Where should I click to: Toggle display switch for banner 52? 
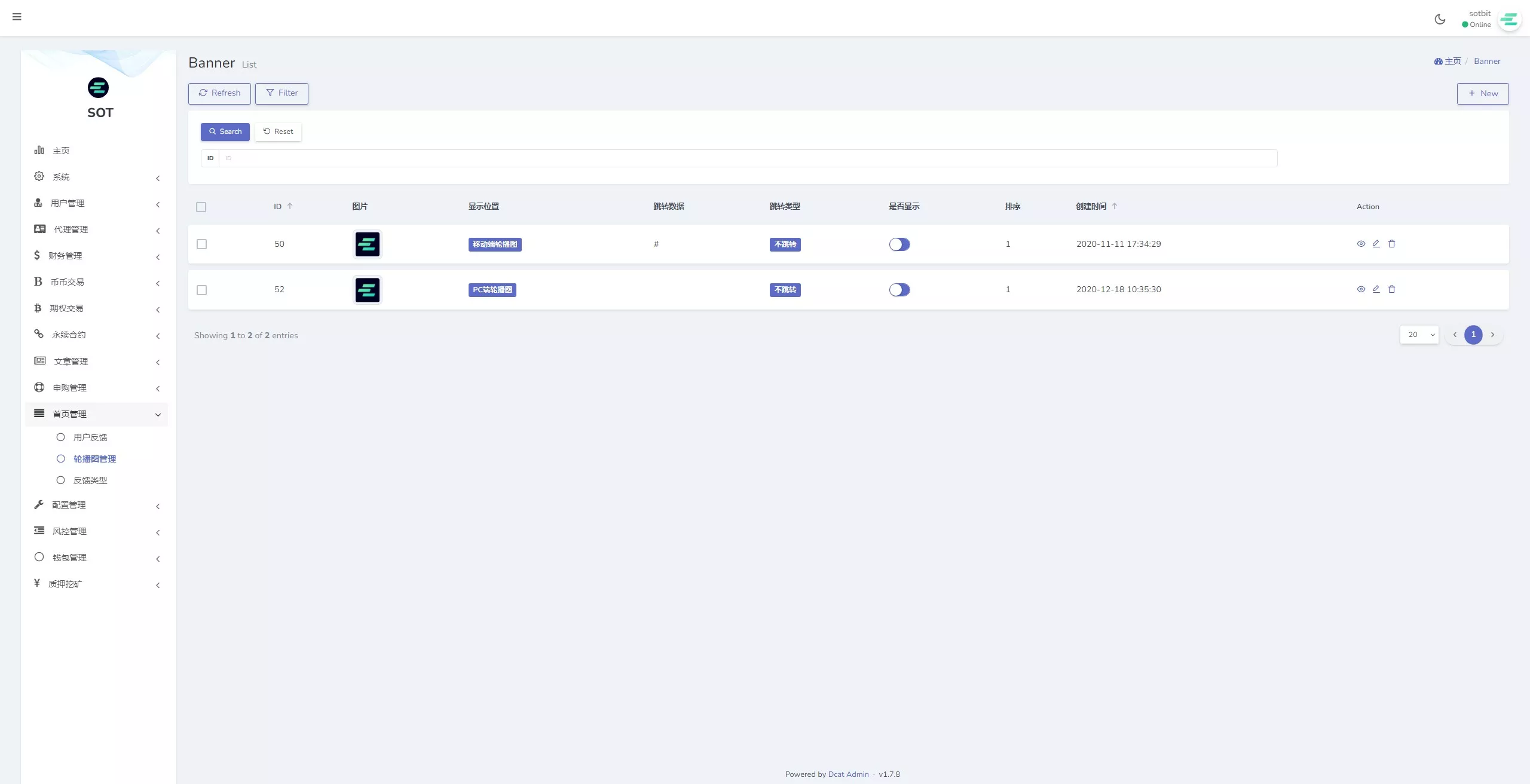click(899, 290)
